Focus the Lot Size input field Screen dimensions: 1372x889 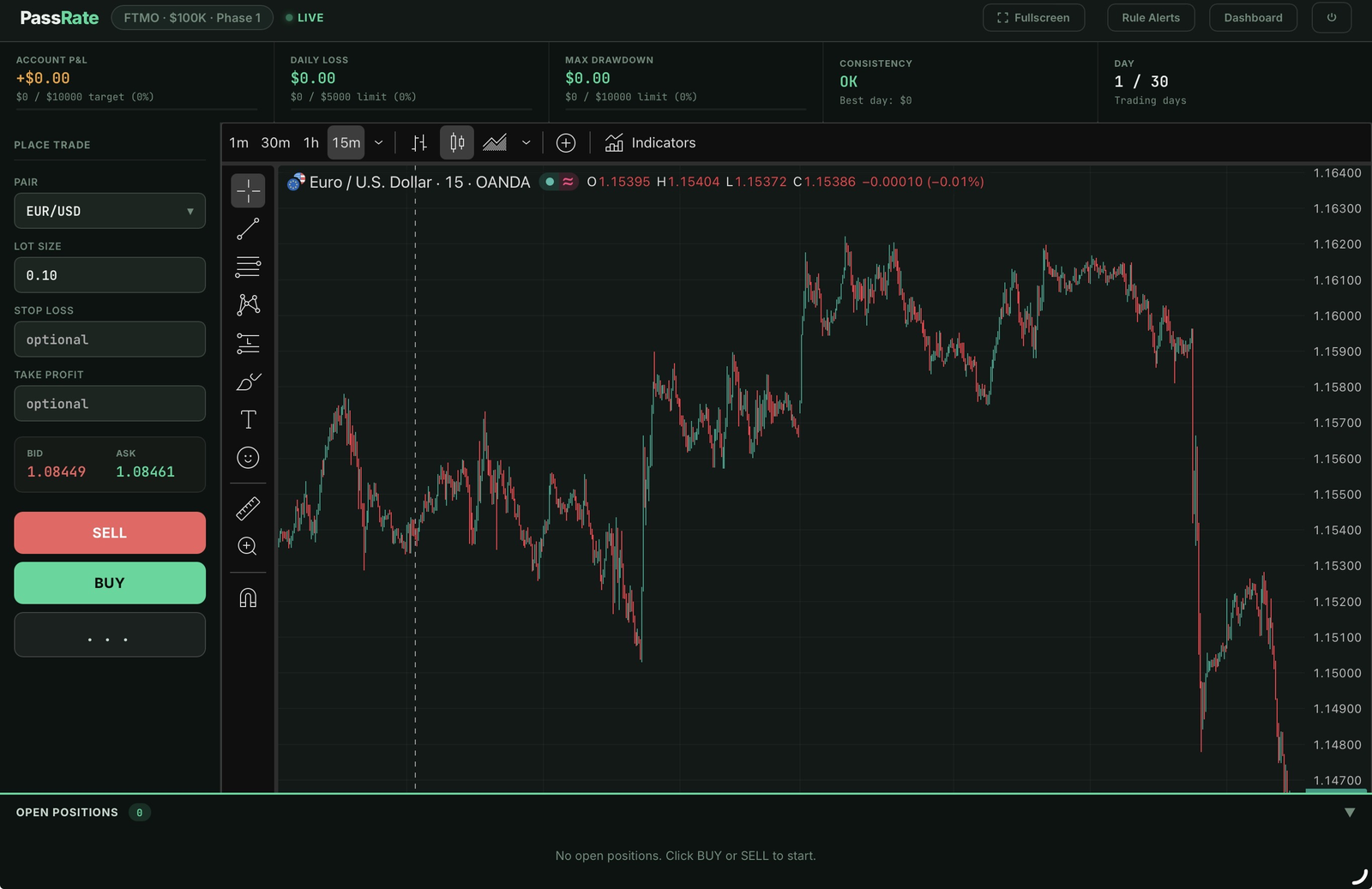coord(110,275)
